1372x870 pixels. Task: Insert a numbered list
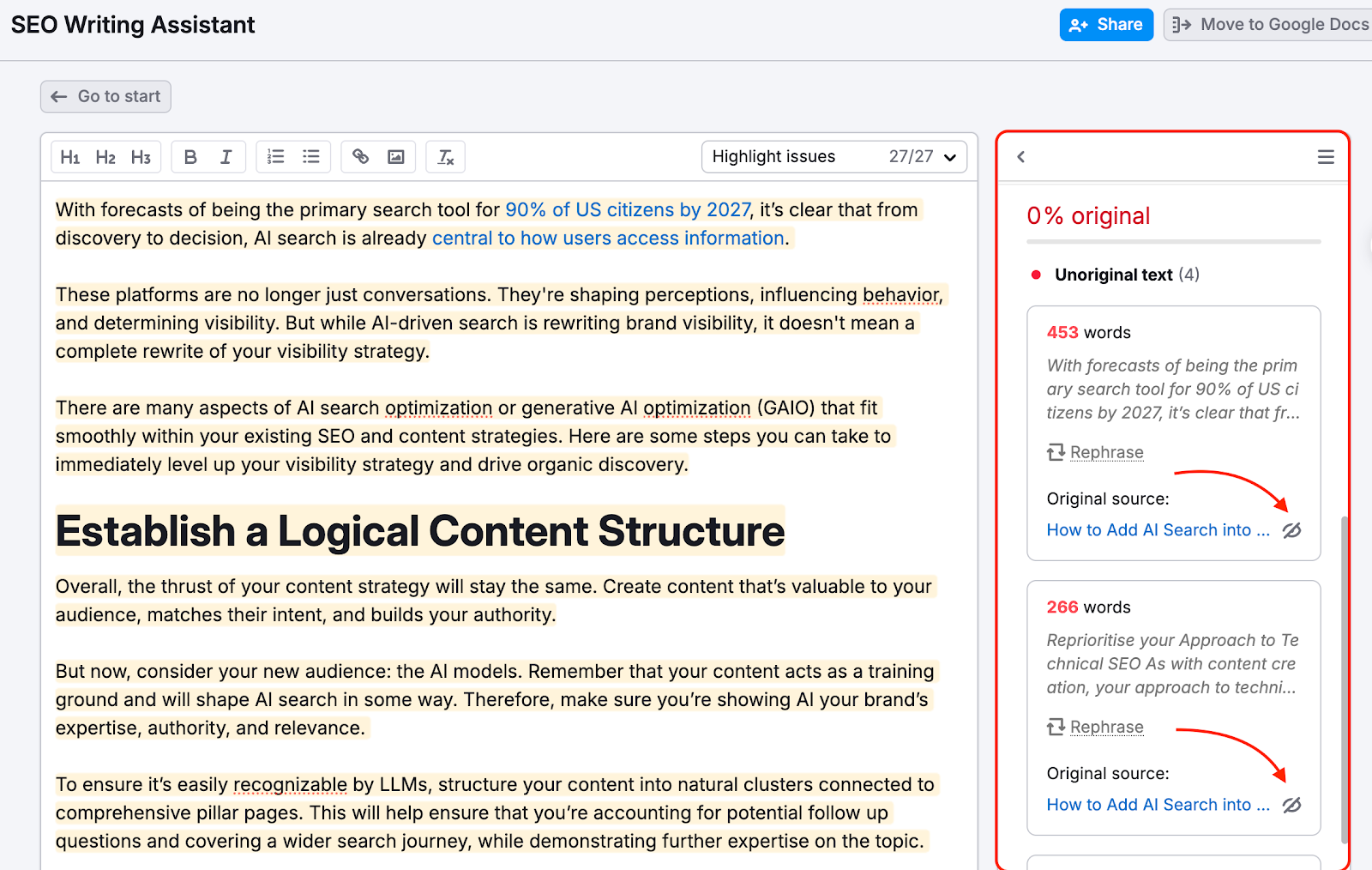click(x=275, y=156)
